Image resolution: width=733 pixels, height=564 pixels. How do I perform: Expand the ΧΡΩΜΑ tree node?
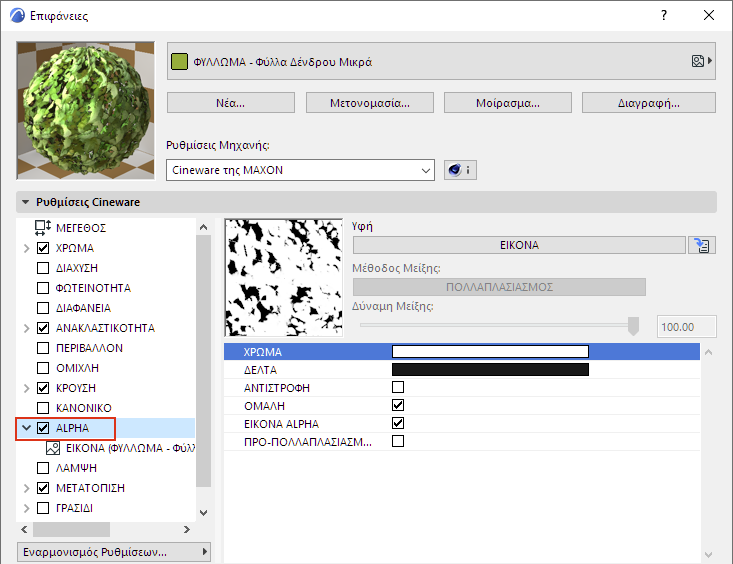click(x=27, y=248)
